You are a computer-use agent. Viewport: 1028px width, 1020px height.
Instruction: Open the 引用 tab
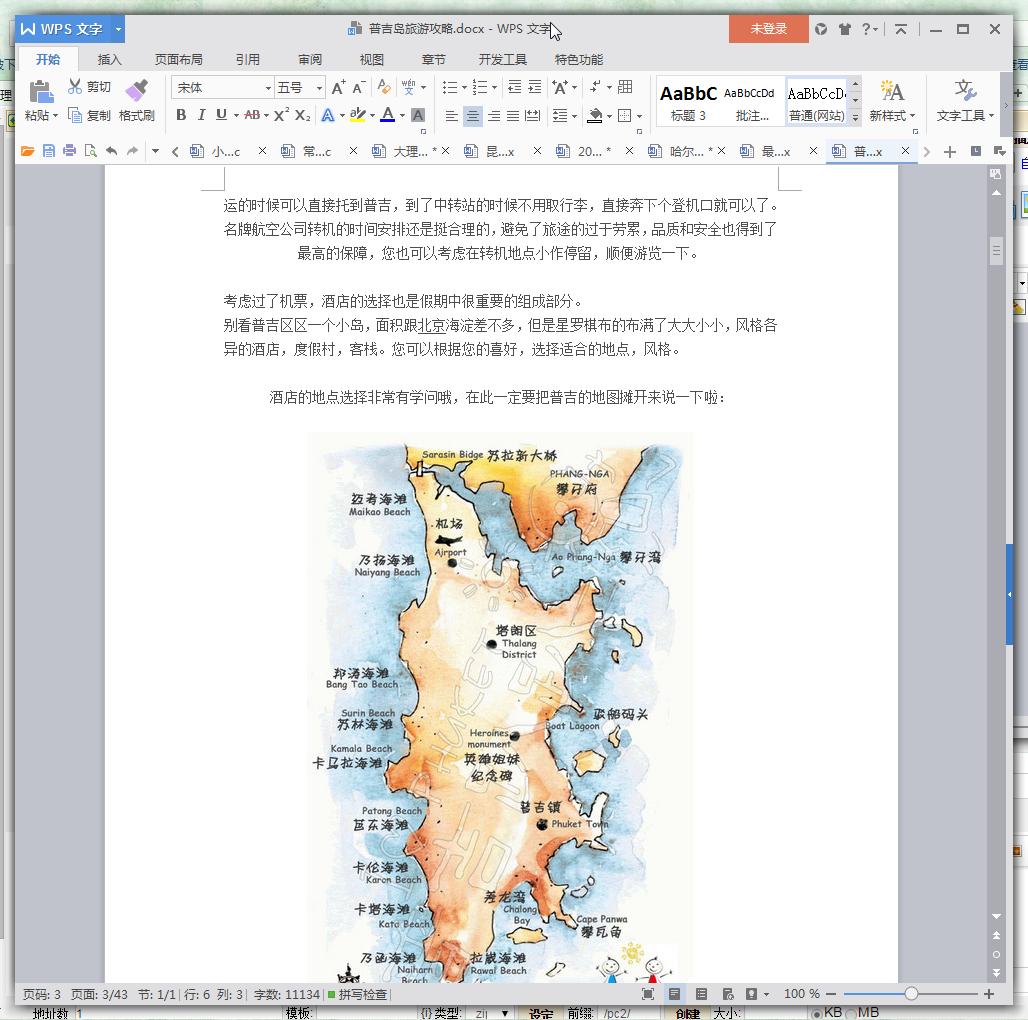click(248, 60)
